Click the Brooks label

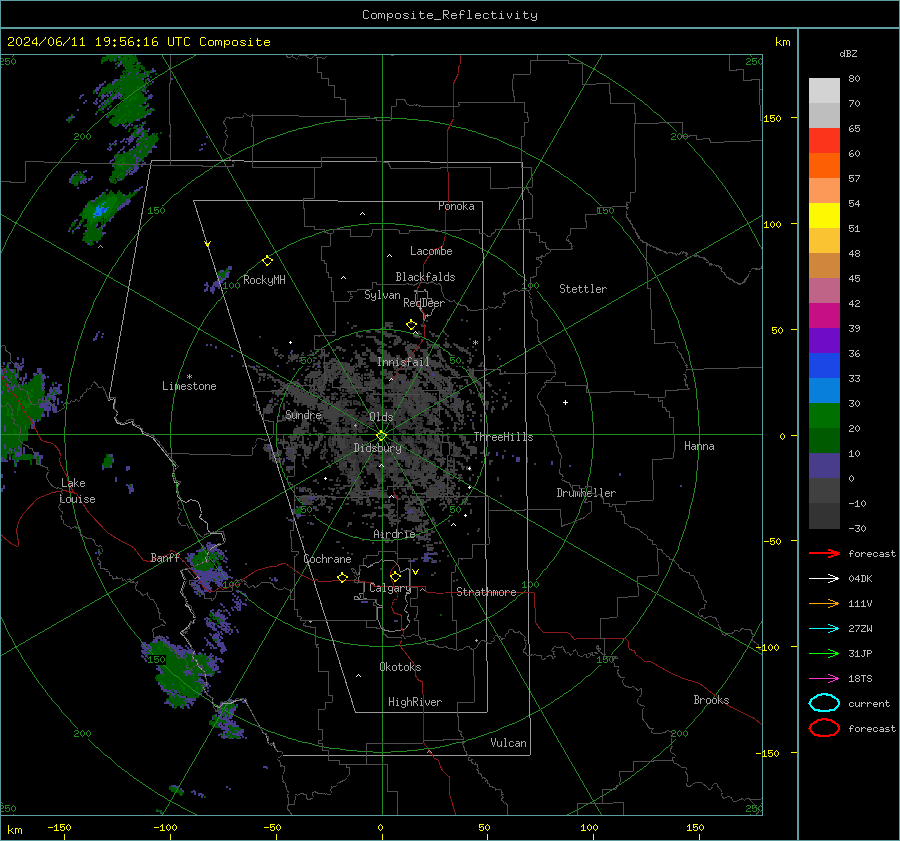click(711, 700)
